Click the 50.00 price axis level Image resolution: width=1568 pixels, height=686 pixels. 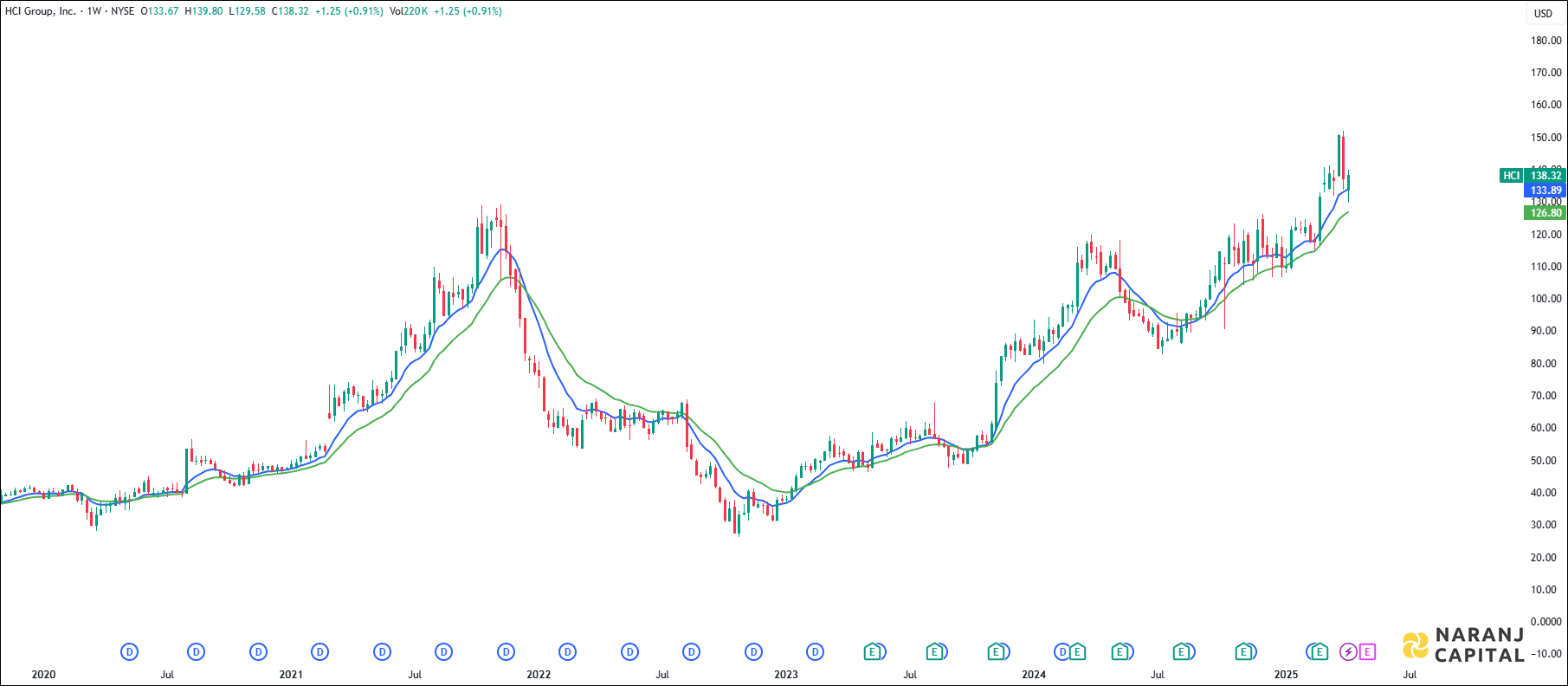(x=1546, y=461)
